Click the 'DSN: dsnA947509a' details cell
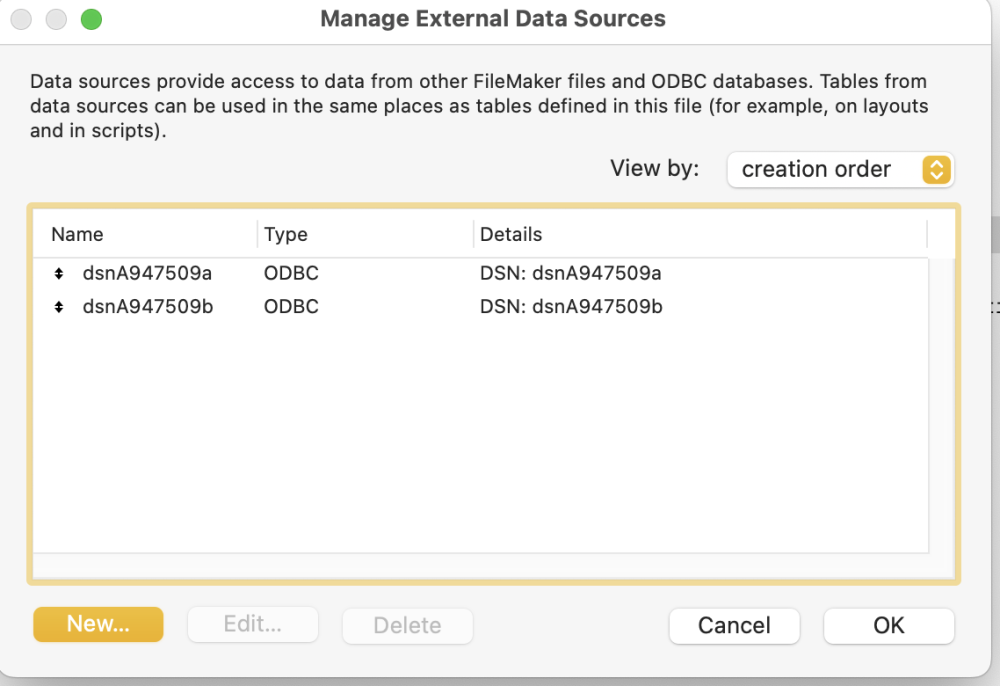 pyautogui.click(x=571, y=273)
